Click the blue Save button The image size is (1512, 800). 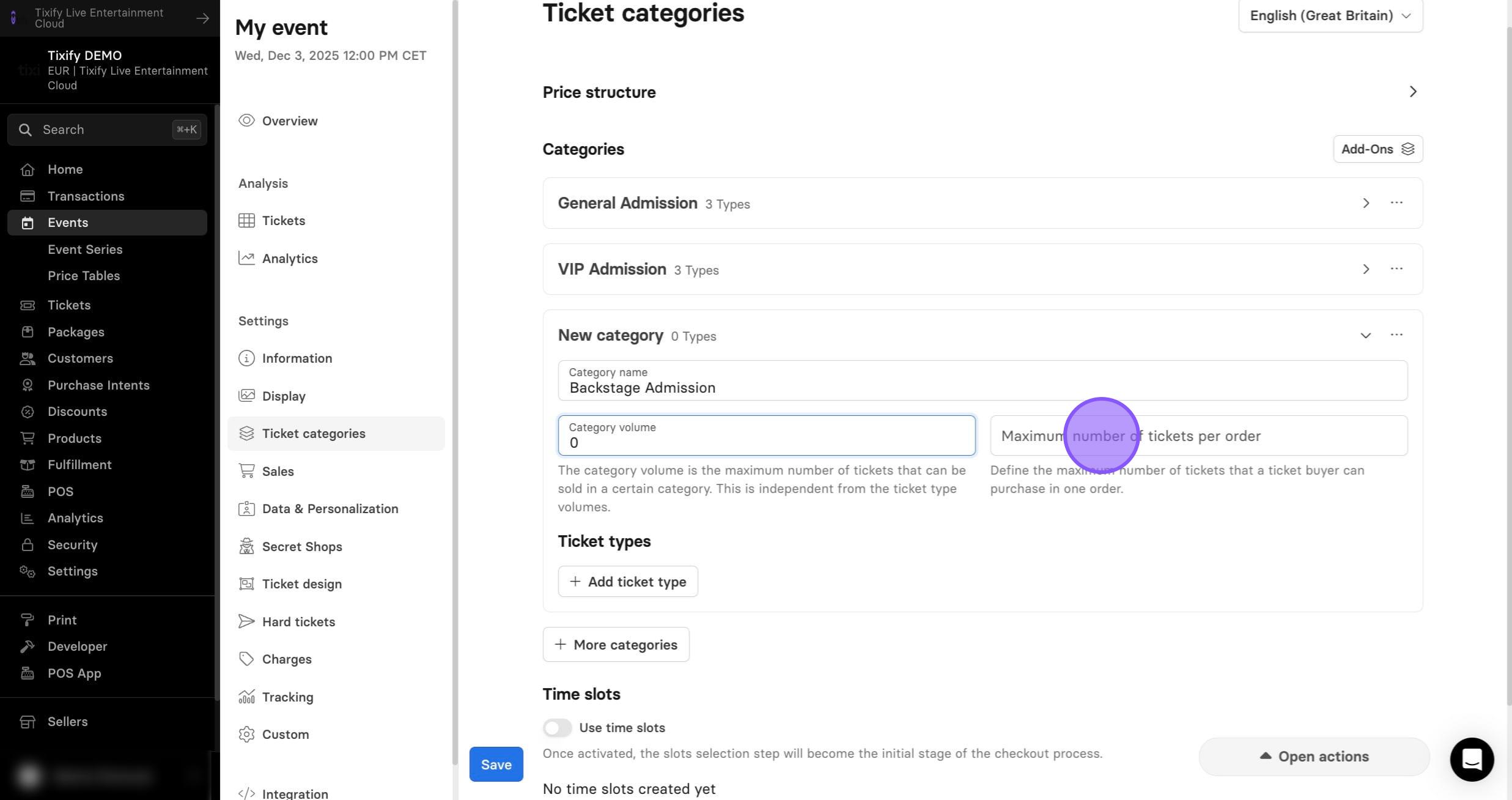click(x=496, y=765)
